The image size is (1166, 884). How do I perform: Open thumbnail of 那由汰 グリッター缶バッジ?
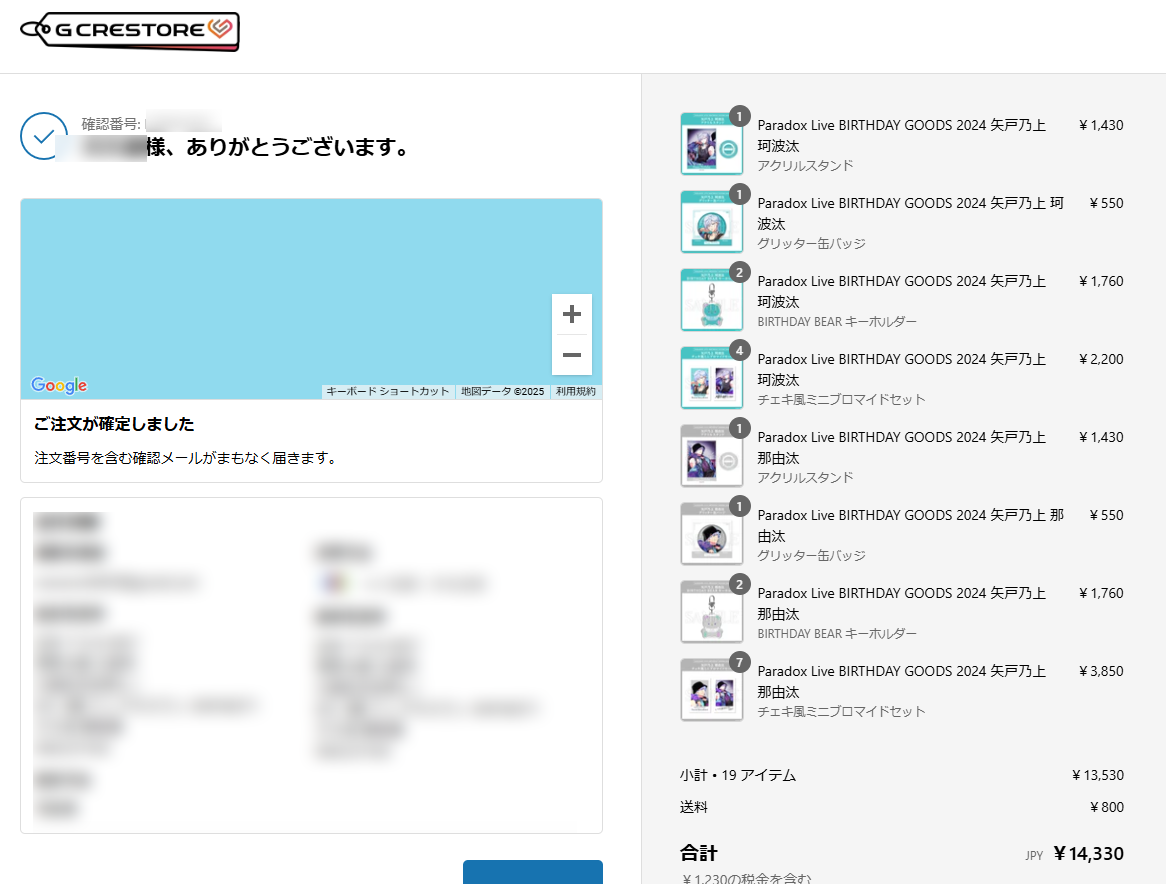[712, 535]
